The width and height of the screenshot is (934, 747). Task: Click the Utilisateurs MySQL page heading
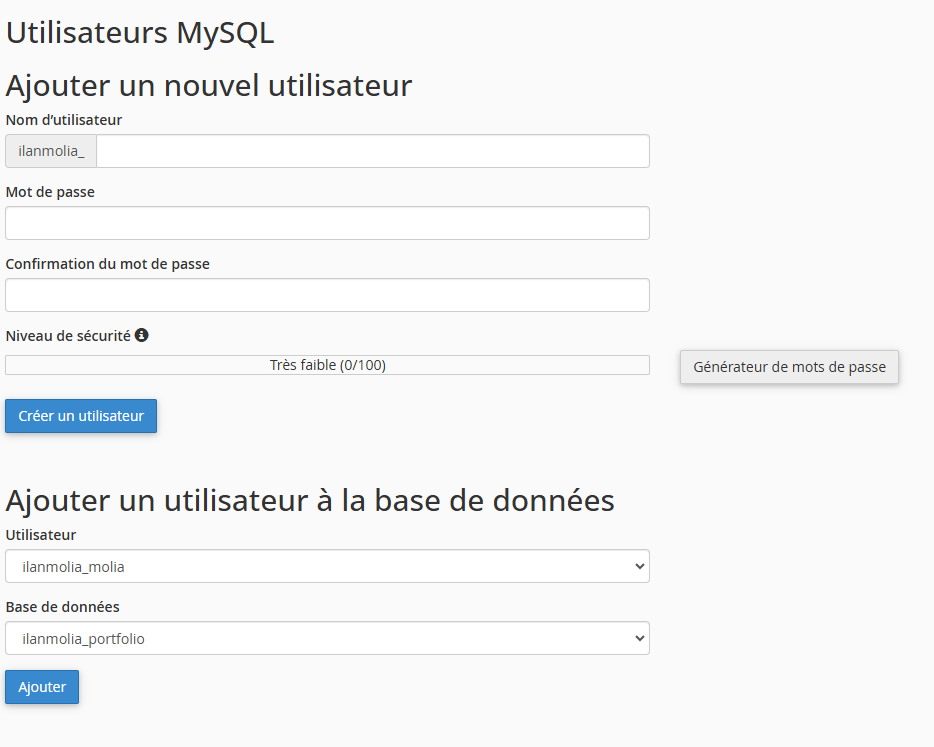click(x=140, y=33)
